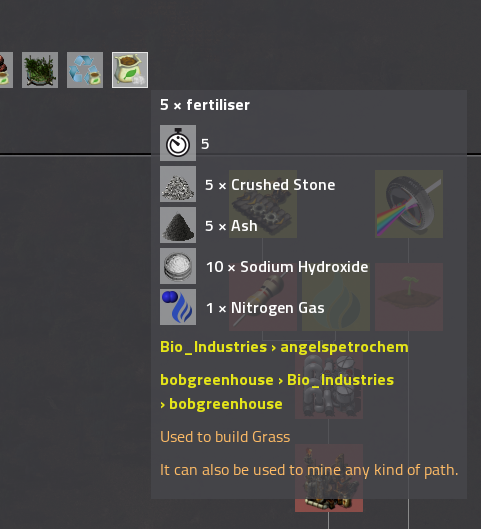Click the Sodium Hydroxide ingredient icon

(178, 266)
